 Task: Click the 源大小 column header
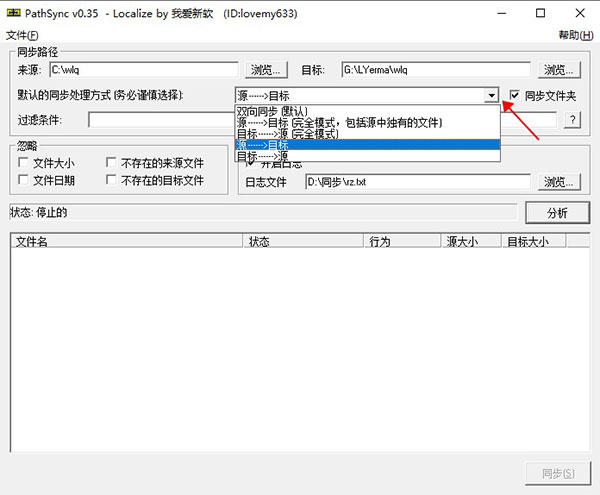pyautogui.click(x=471, y=241)
